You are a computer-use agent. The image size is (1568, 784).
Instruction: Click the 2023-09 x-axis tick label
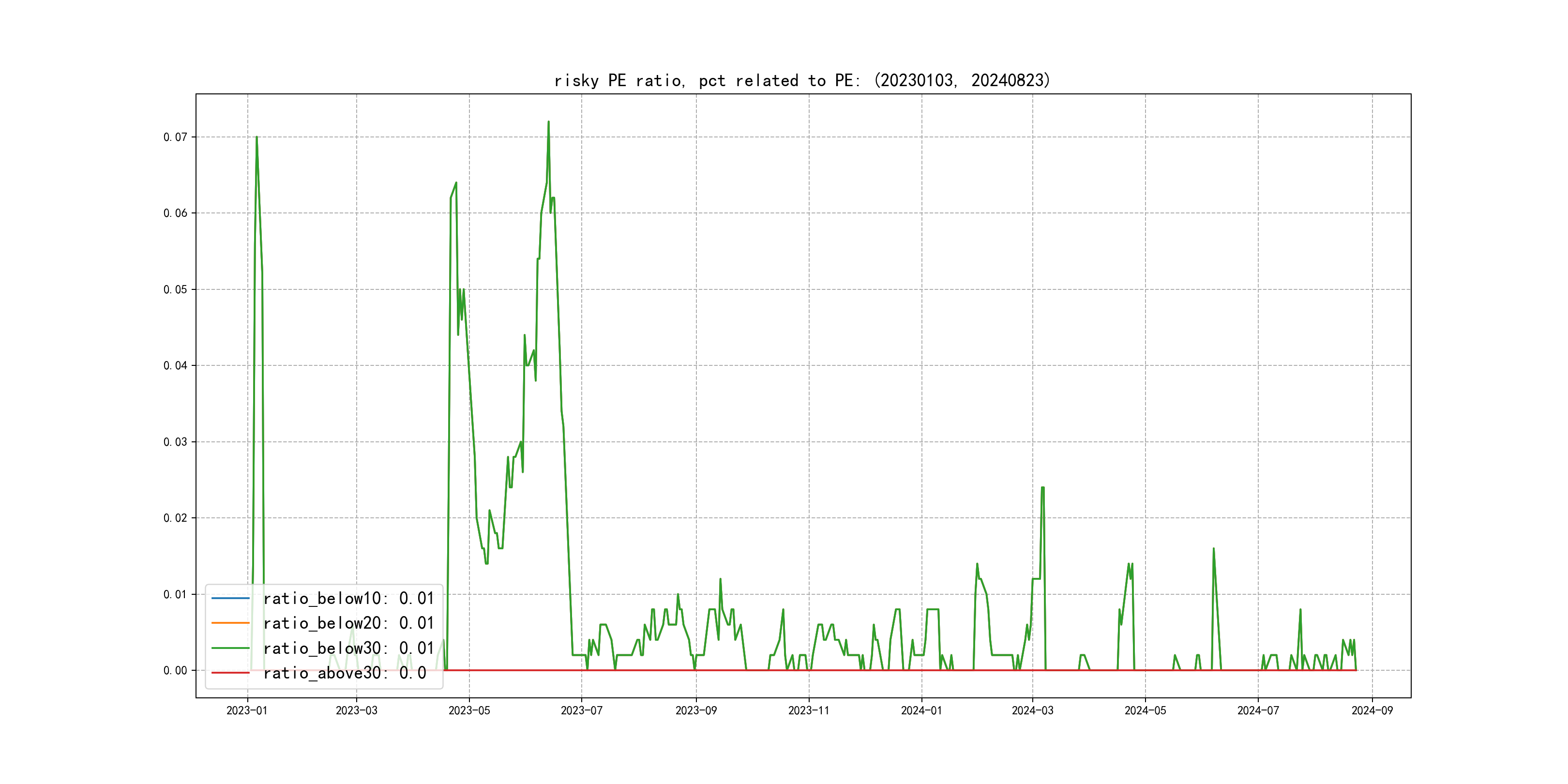click(696, 710)
